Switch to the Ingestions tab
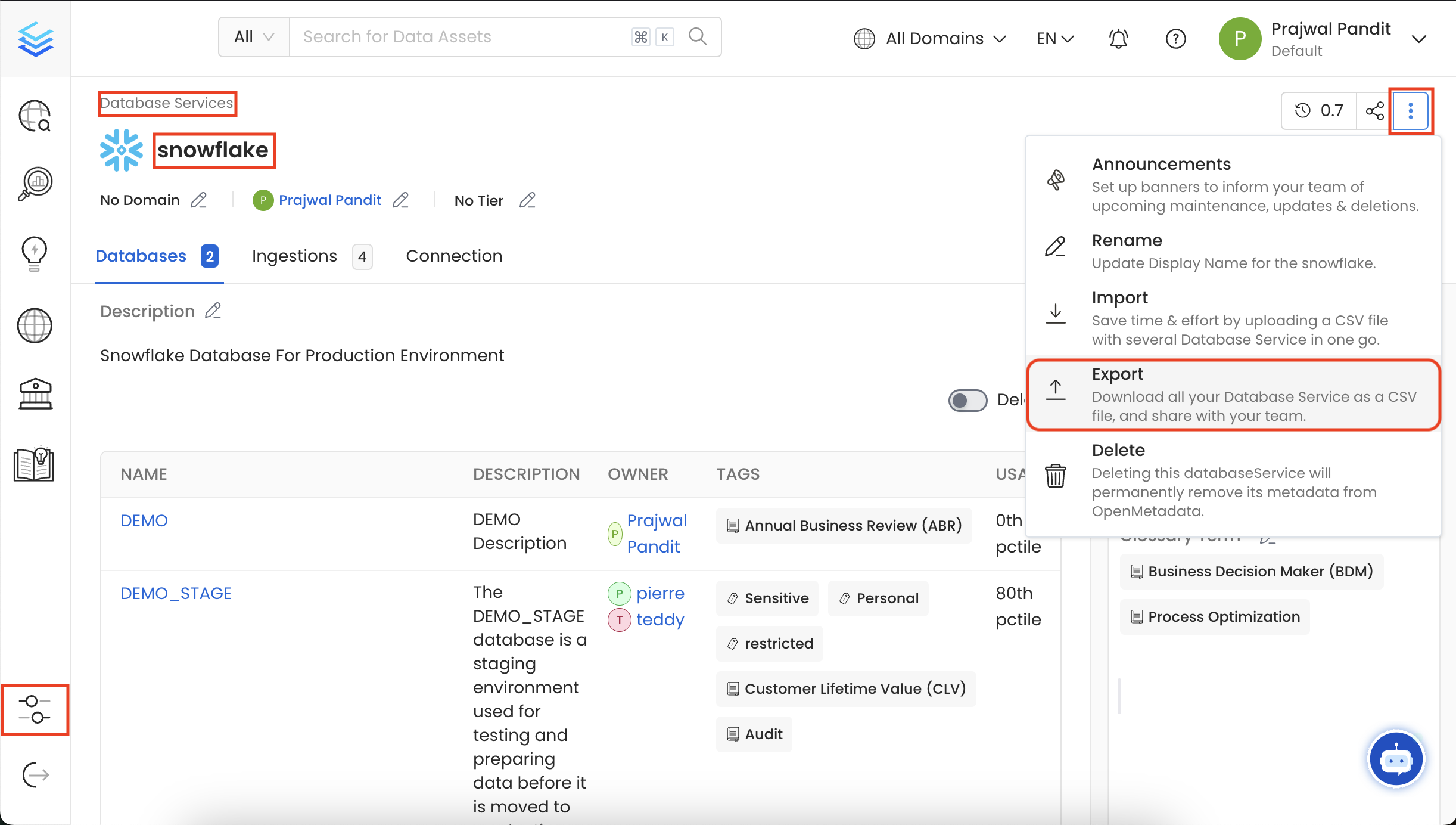 pyautogui.click(x=294, y=256)
